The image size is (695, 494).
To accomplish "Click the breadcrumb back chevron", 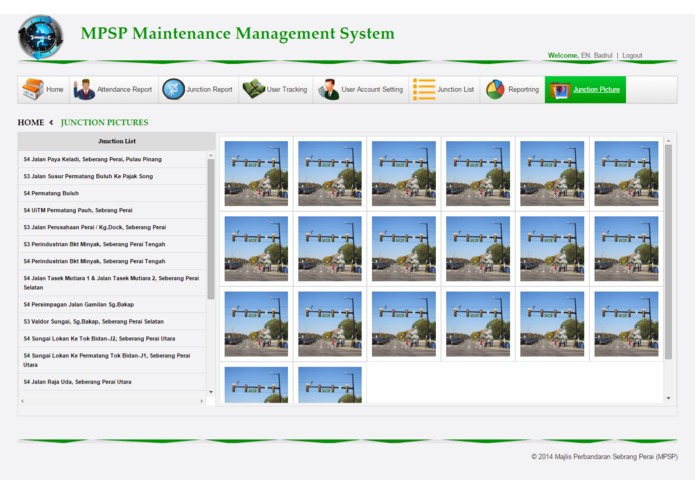I will 51,122.
